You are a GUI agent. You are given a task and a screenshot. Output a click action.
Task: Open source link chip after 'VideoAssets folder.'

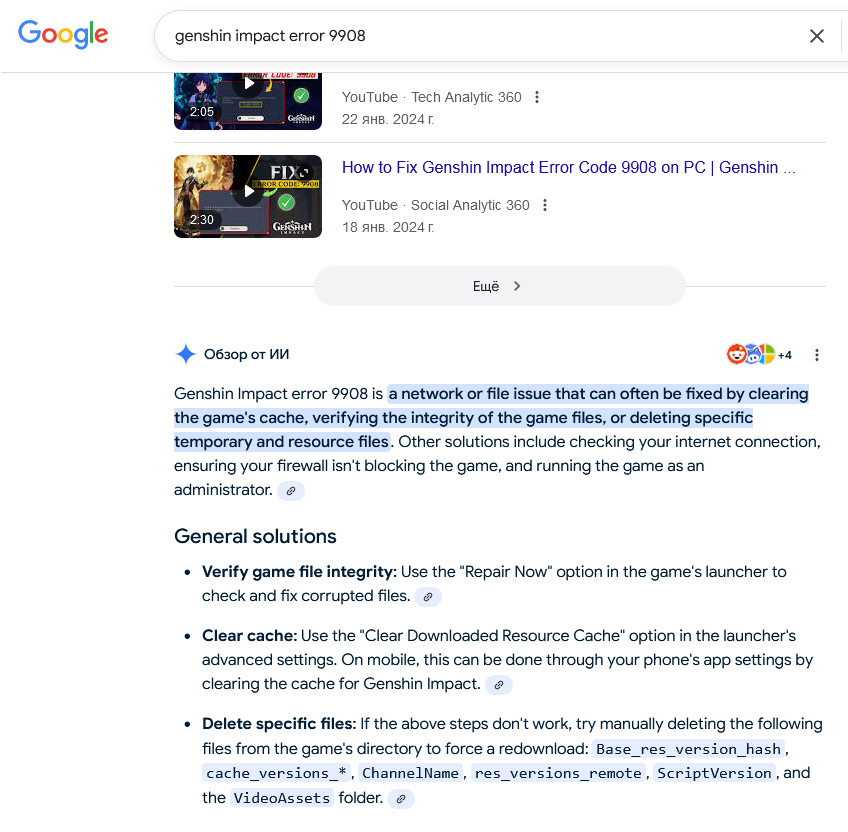(x=401, y=799)
